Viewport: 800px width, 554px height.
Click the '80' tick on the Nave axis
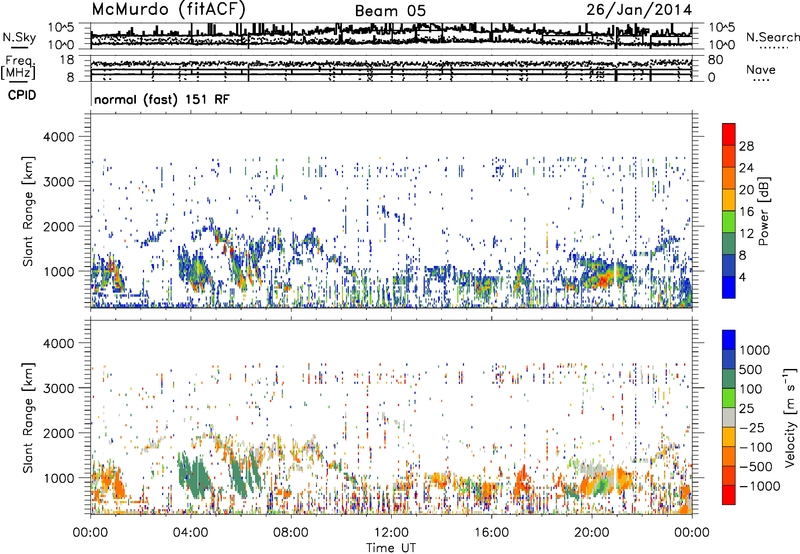coord(715,60)
